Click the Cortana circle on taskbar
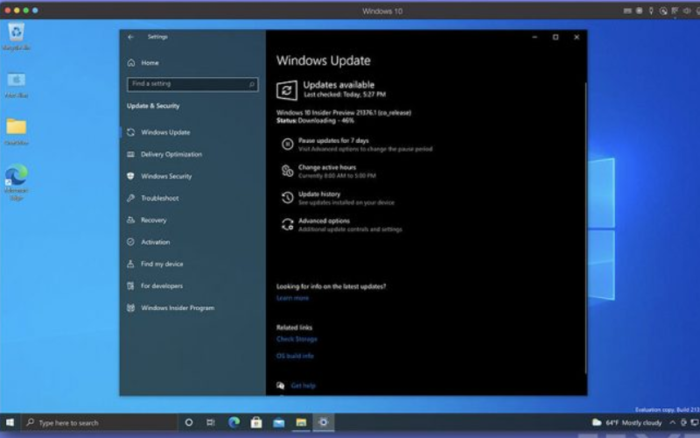This screenshot has width=700, height=438. pos(189,422)
